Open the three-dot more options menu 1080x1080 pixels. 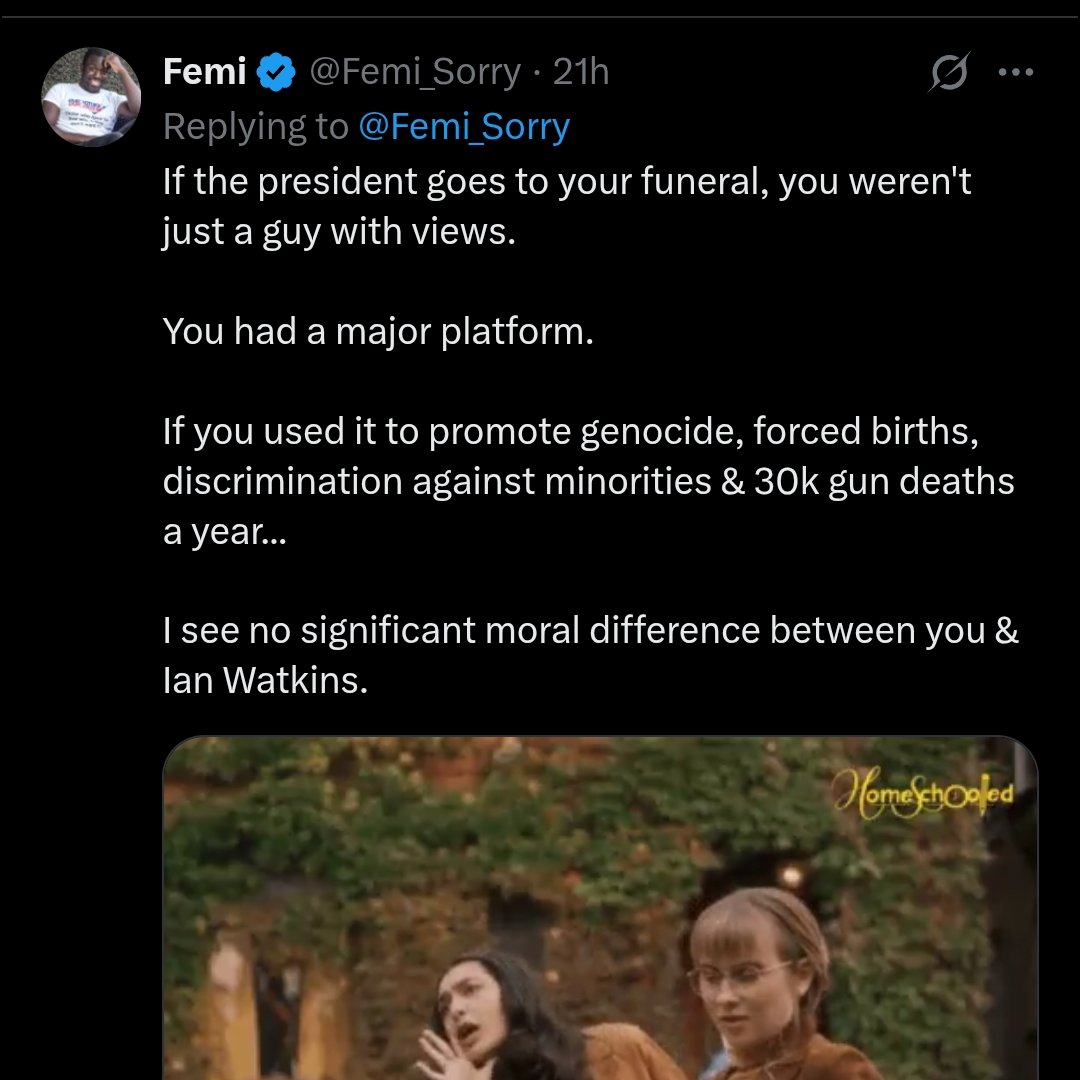tap(1016, 73)
